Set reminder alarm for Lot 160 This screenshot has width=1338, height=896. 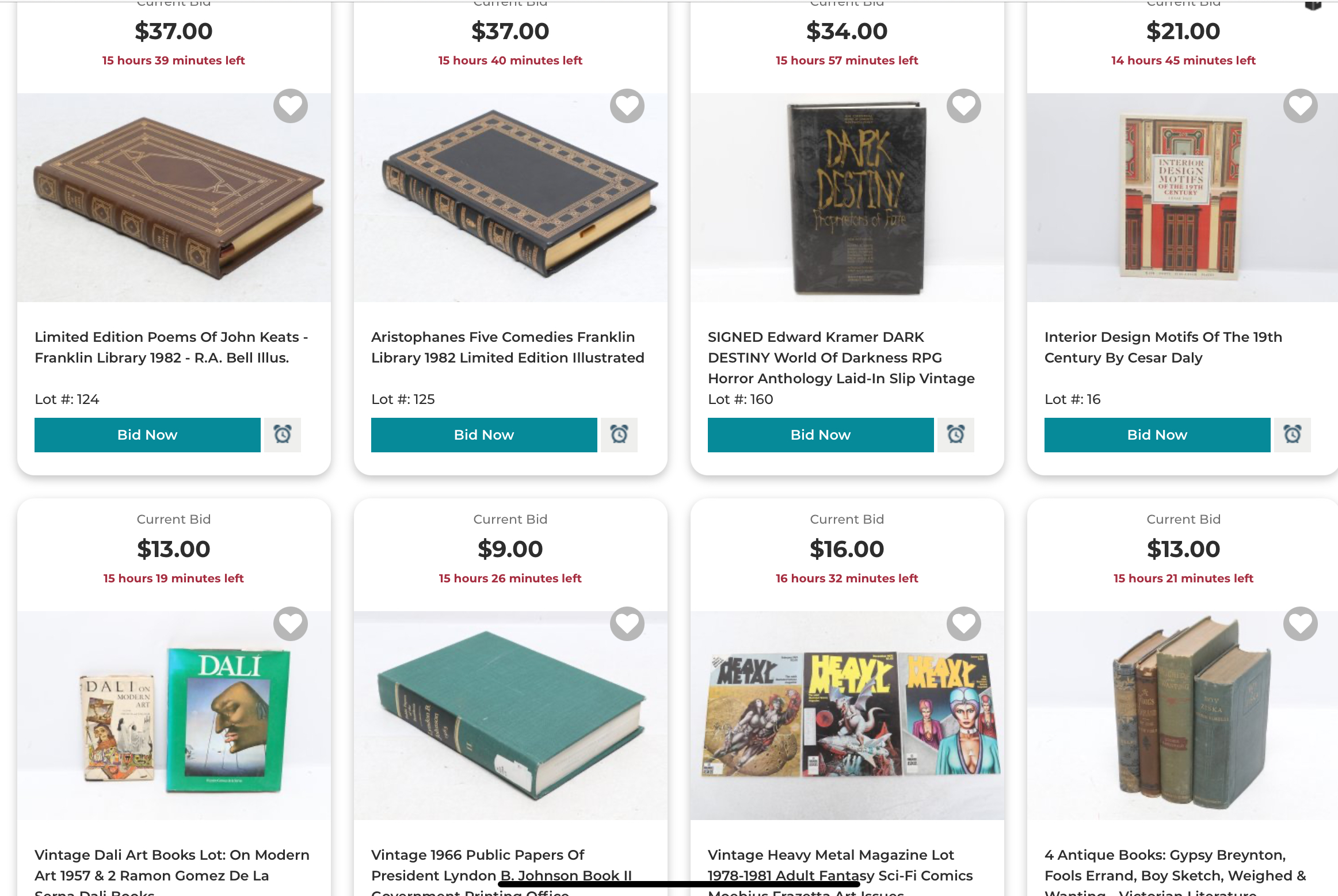(955, 434)
